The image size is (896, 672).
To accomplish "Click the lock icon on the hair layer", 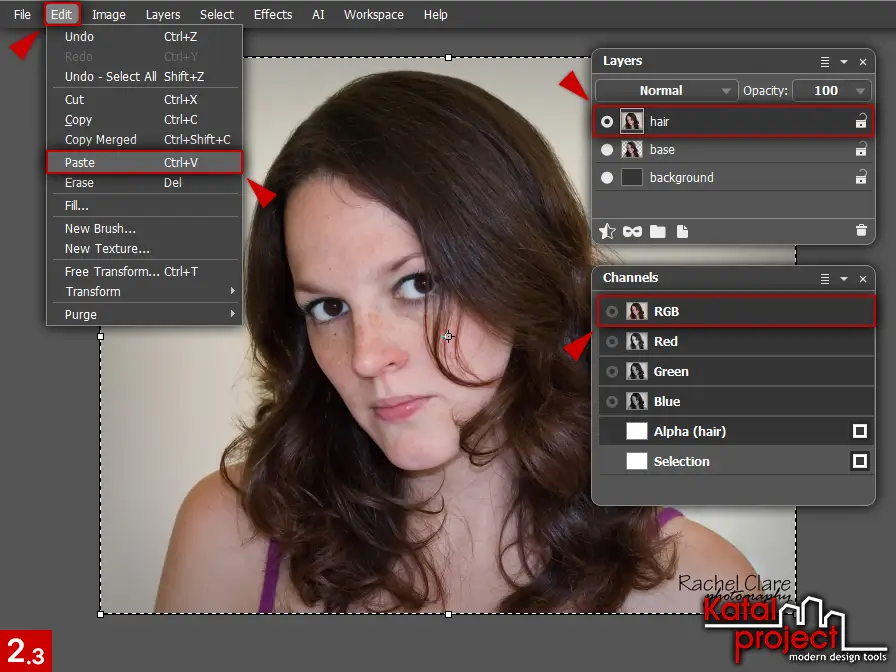I will click(859, 121).
